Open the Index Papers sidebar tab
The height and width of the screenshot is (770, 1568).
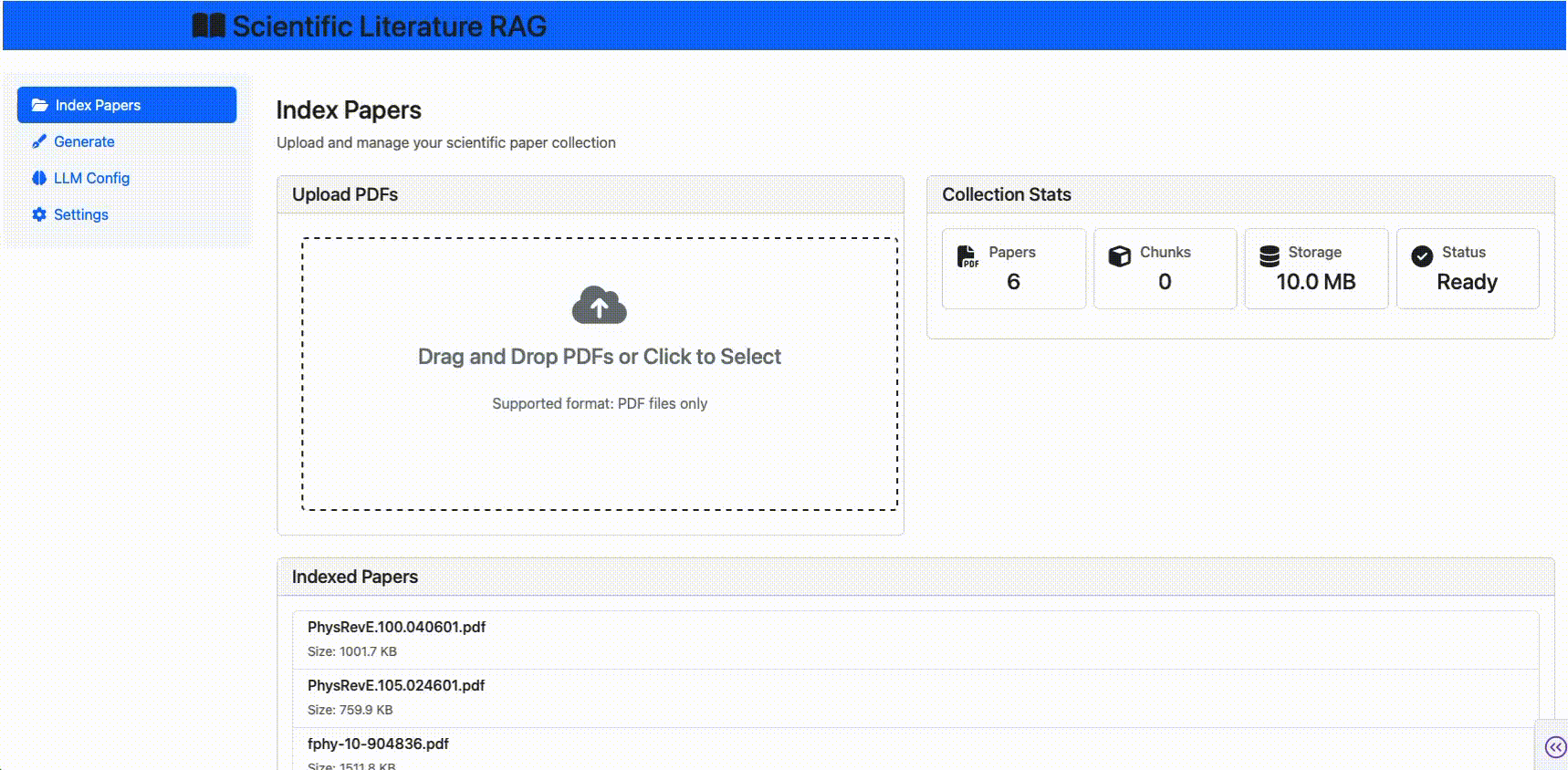(x=127, y=105)
